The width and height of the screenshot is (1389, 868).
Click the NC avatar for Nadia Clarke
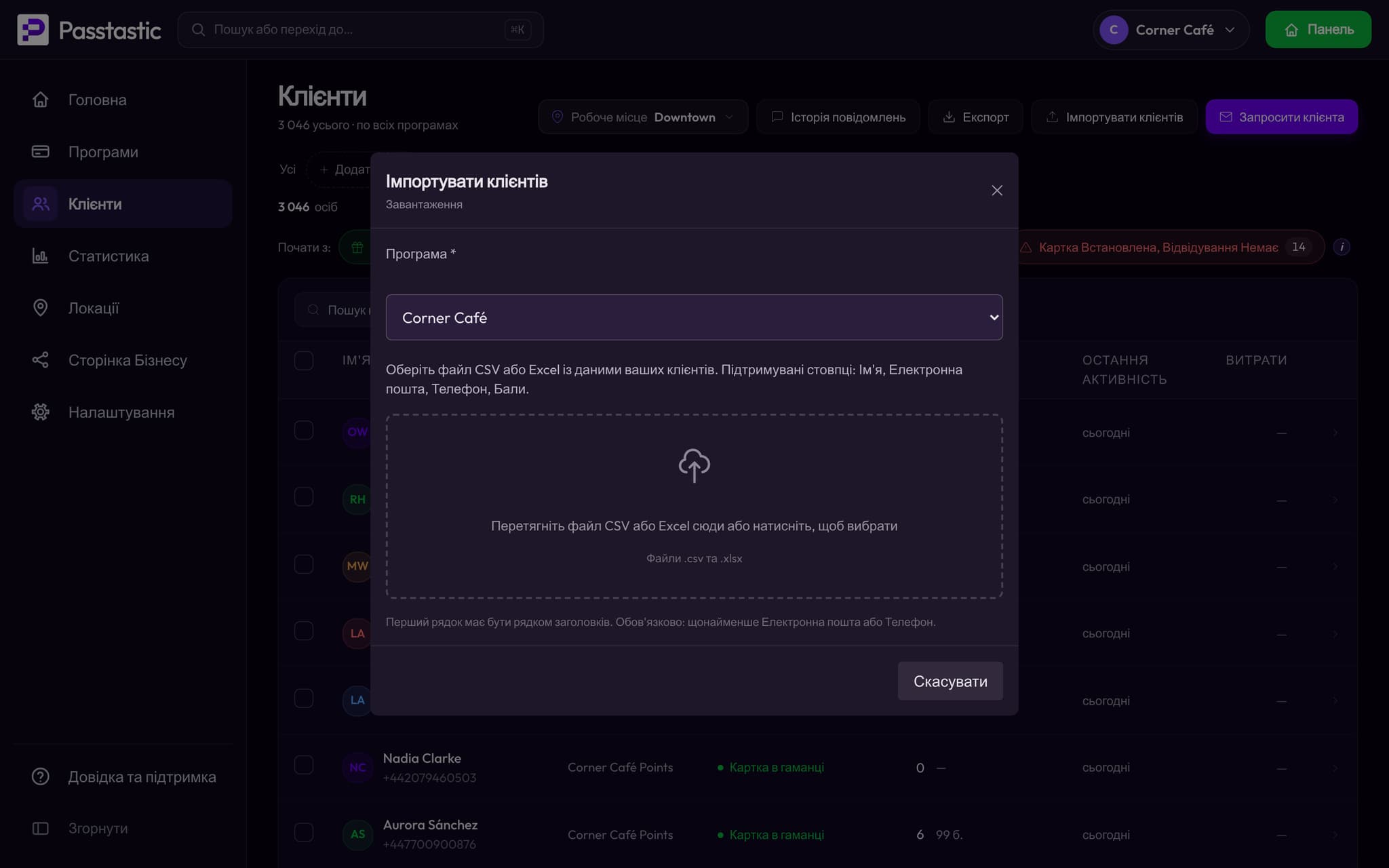click(x=357, y=768)
